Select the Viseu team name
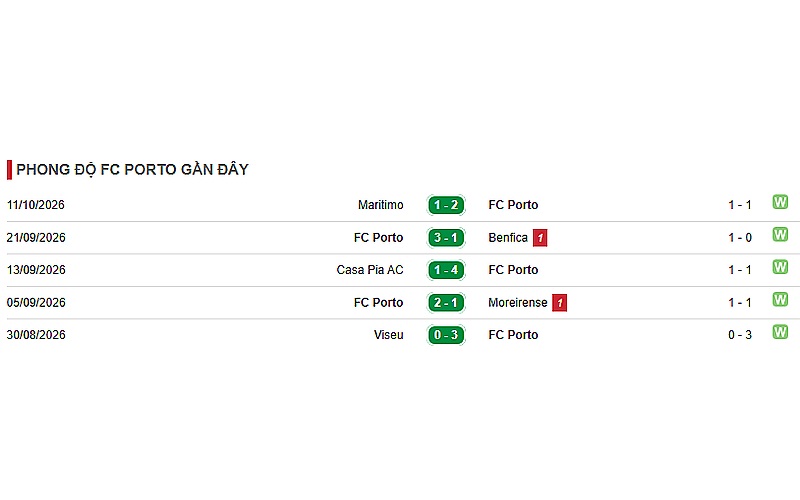 (389, 335)
